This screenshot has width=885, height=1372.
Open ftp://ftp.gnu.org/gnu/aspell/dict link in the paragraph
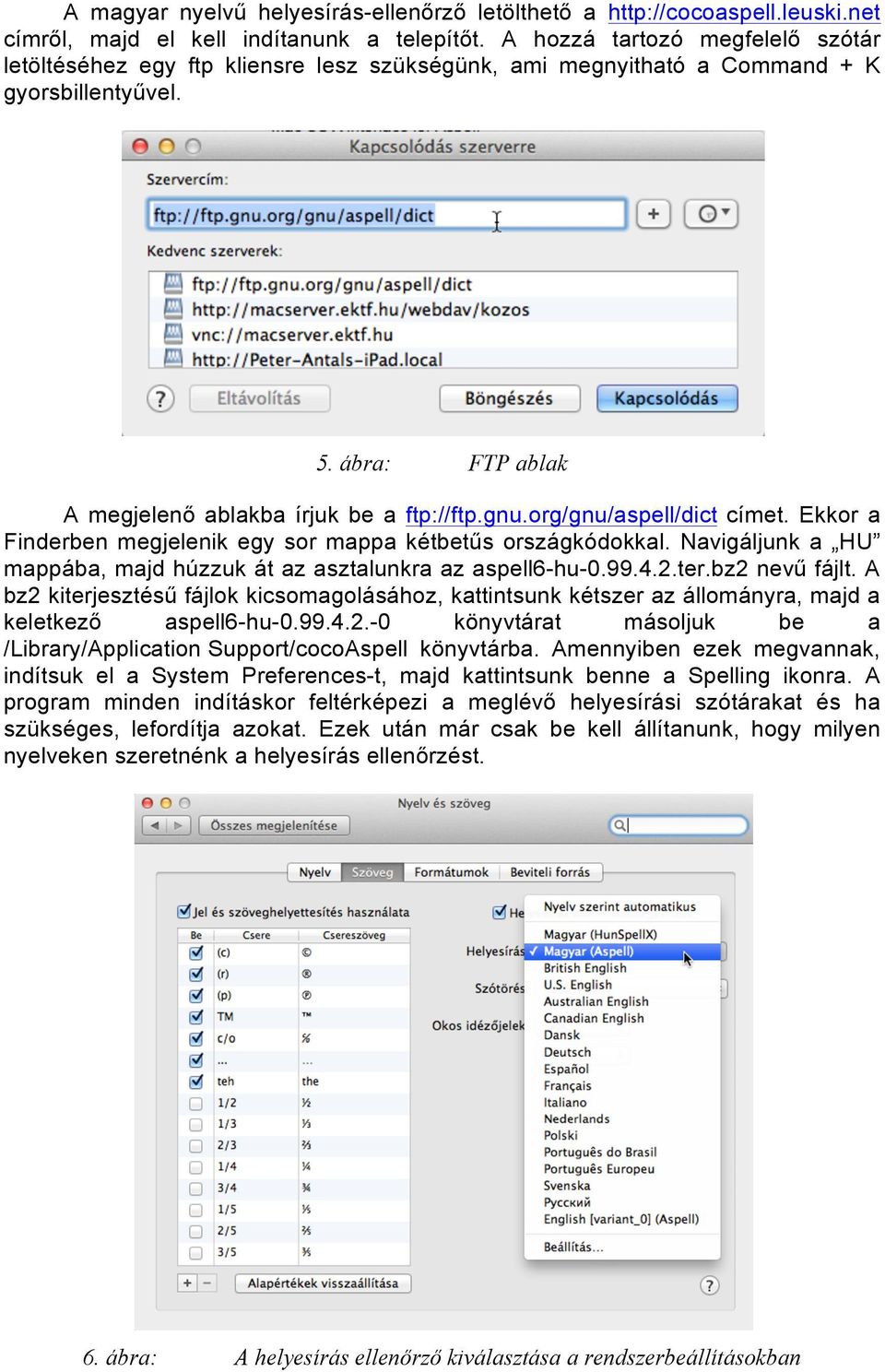pos(561,514)
